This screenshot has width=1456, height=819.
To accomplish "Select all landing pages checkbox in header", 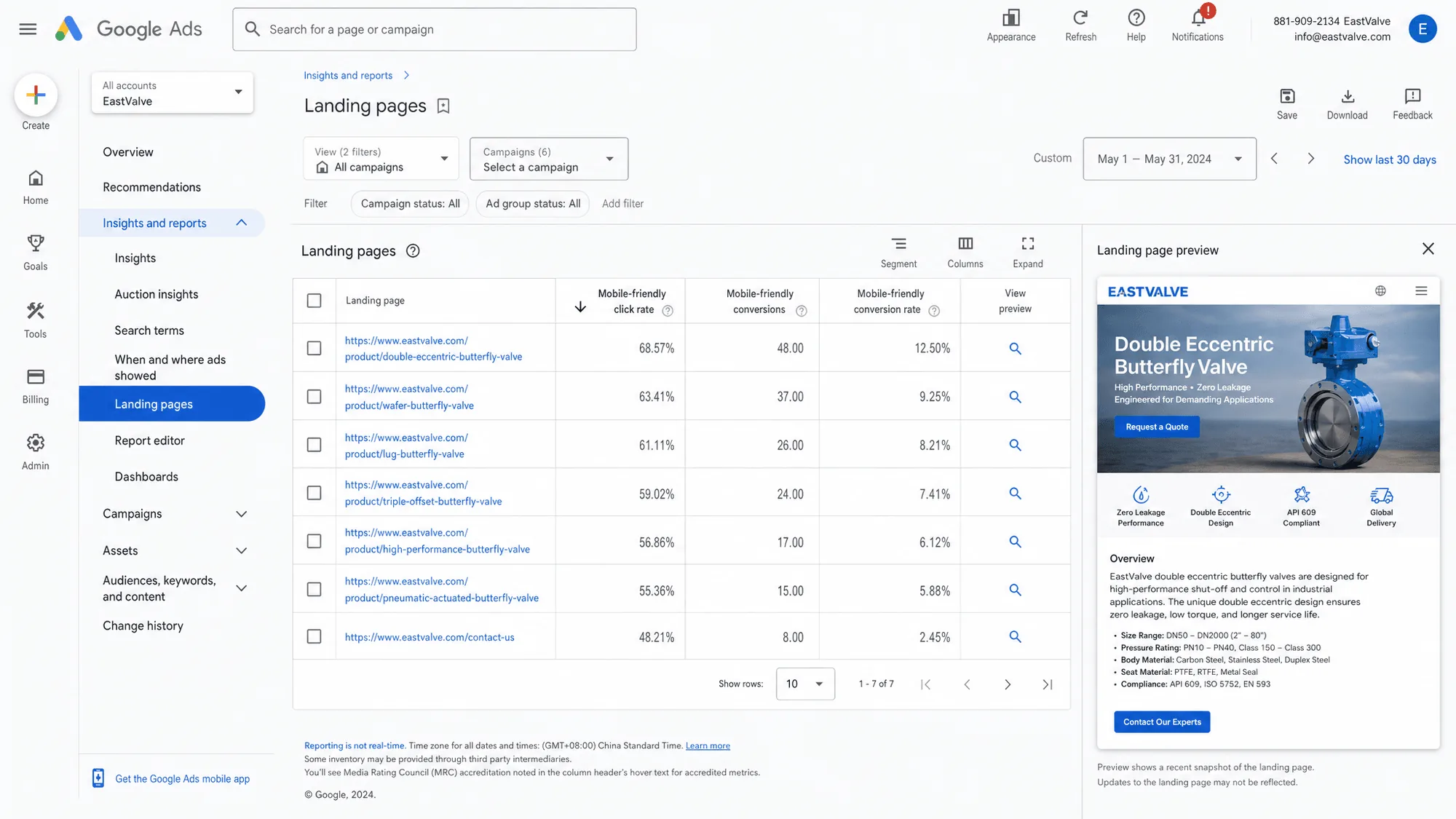I will (314, 301).
